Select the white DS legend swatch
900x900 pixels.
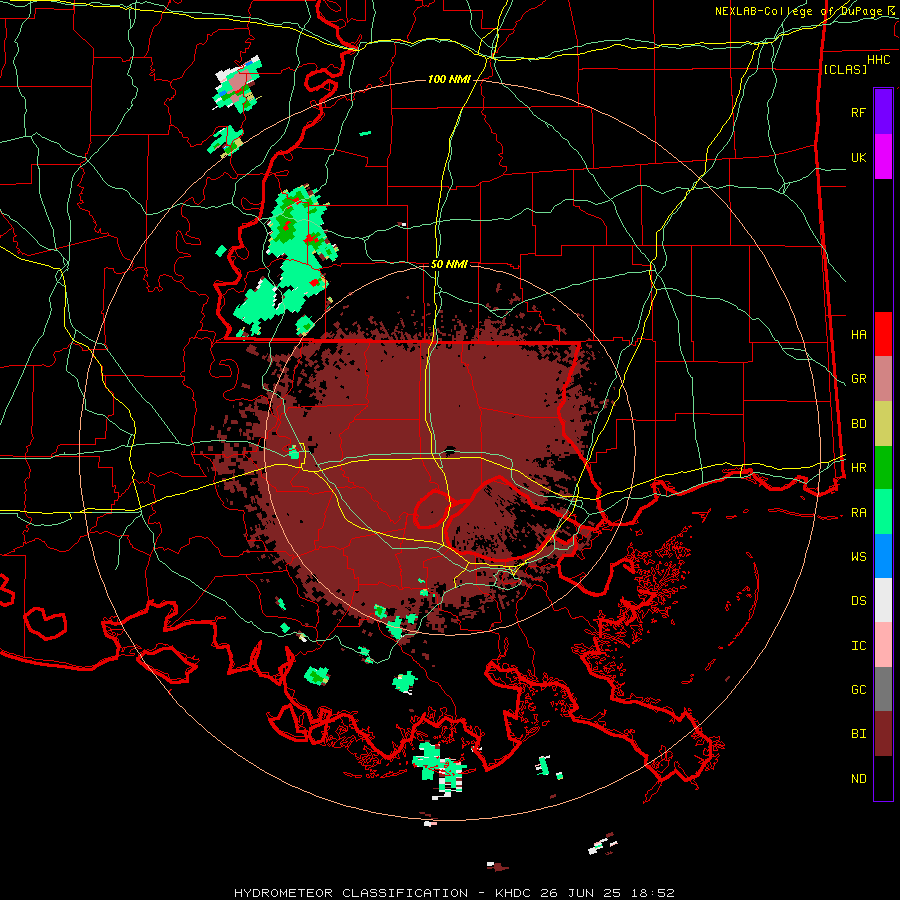883,600
